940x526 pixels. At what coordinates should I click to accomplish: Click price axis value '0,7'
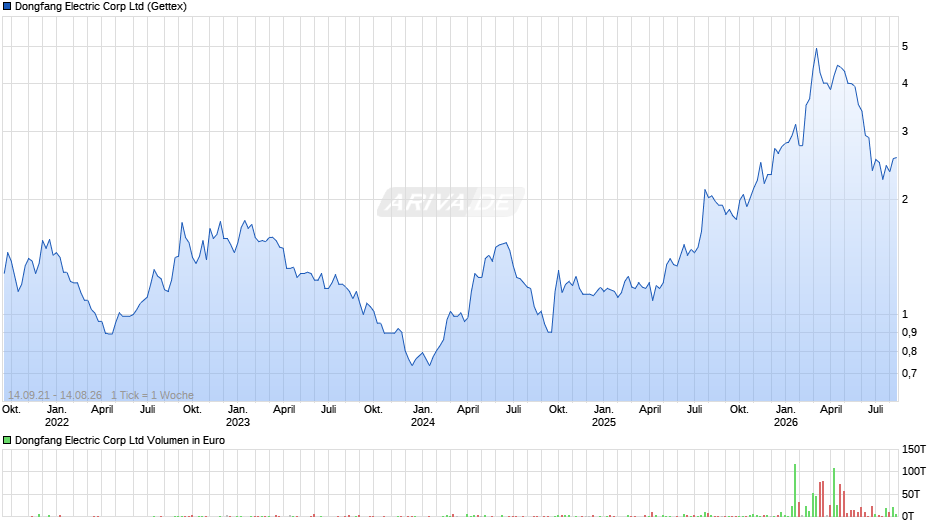[x=909, y=374]
